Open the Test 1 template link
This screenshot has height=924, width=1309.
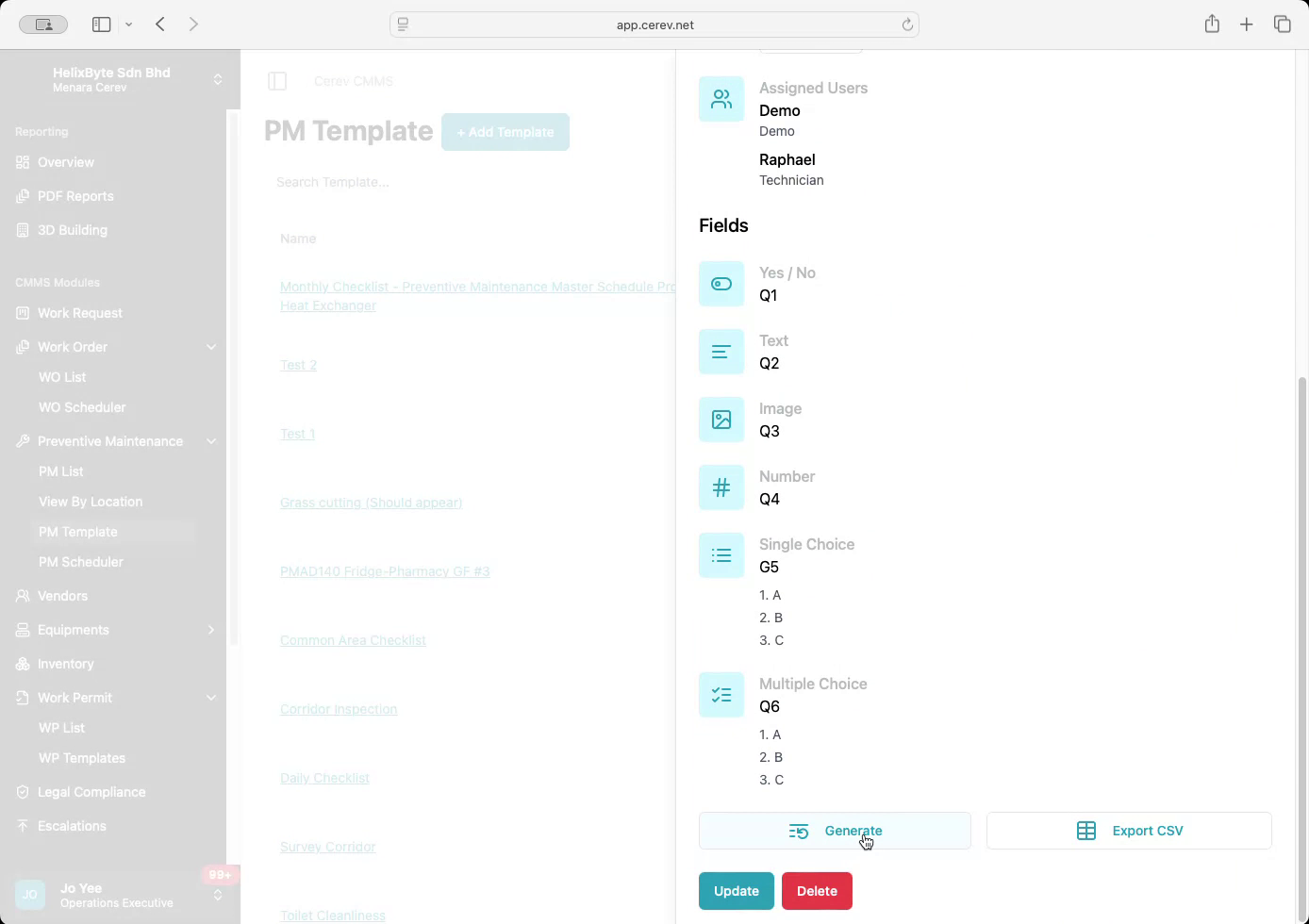point(298,434)
